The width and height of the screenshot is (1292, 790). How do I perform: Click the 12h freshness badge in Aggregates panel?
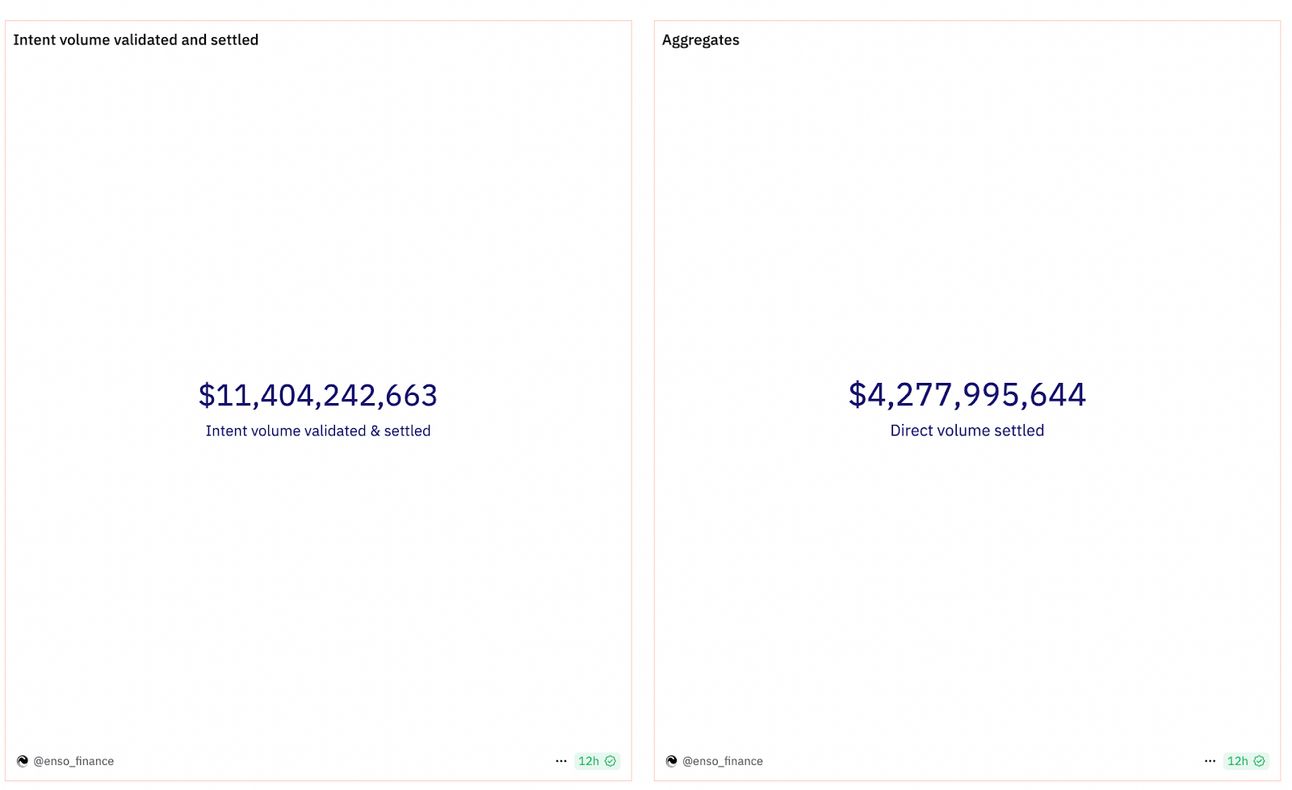point(1246,761)
